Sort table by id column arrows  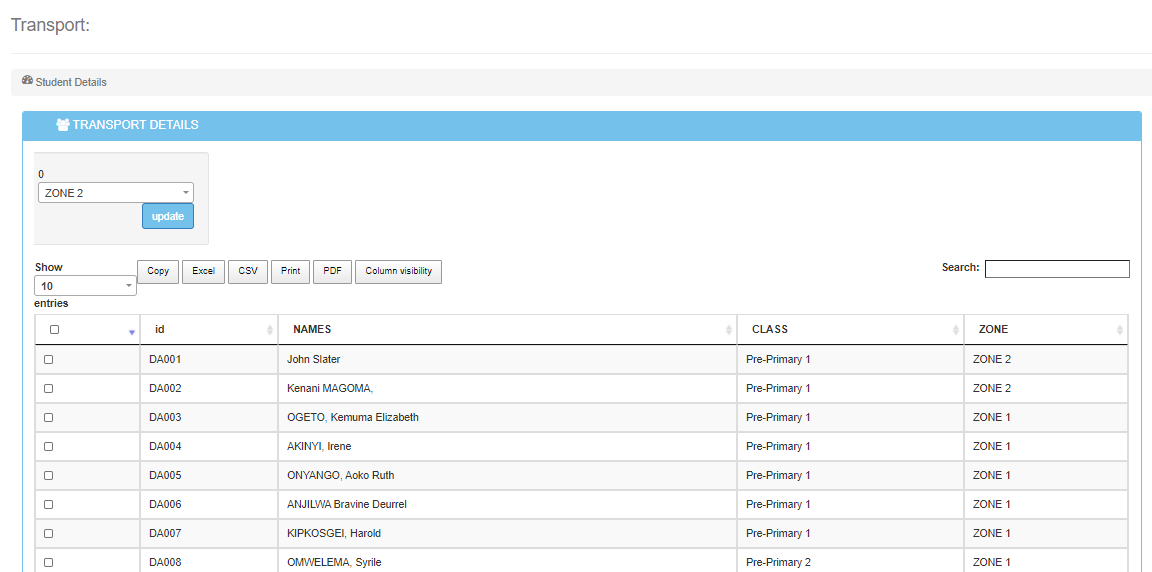tap(270, 330)
